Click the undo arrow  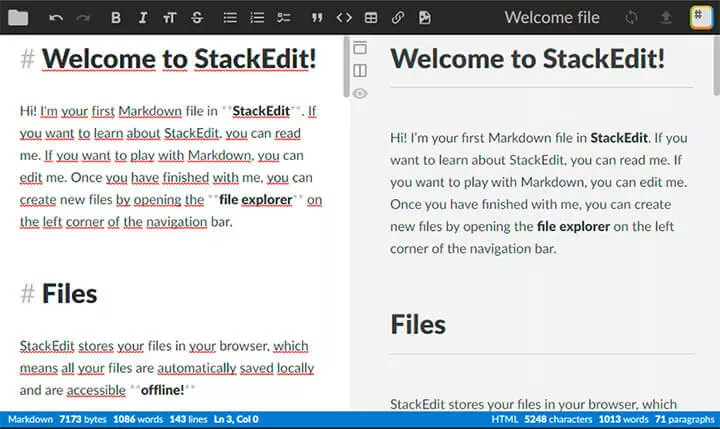coord(56,18)
